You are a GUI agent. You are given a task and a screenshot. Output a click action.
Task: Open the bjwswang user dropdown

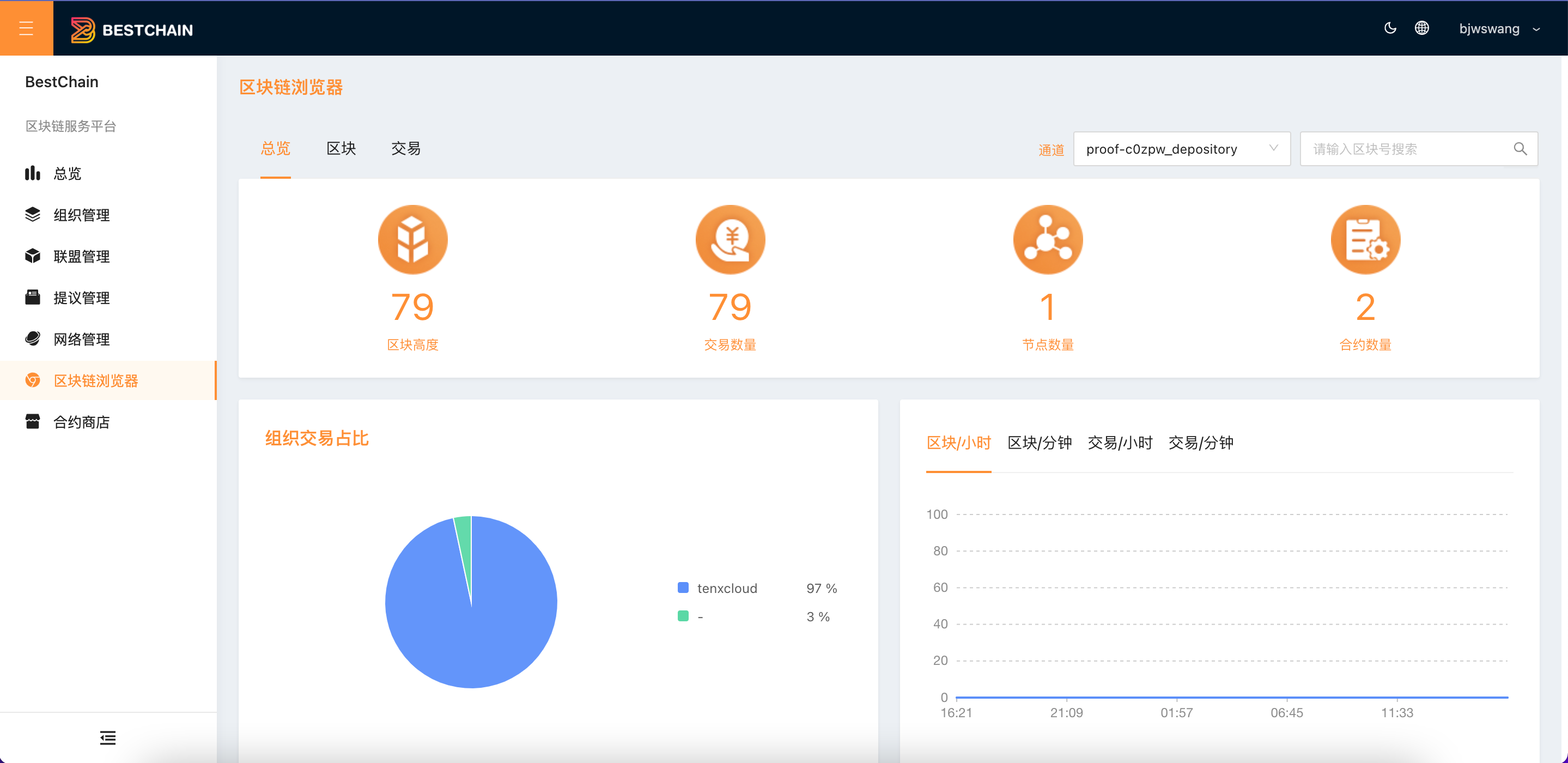1499,29
